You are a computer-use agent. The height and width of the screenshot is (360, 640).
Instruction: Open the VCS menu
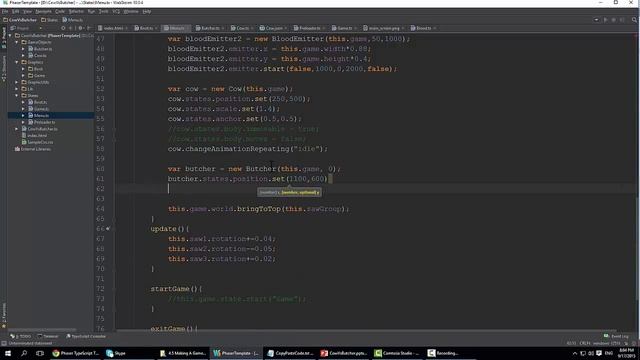(116, 11)
